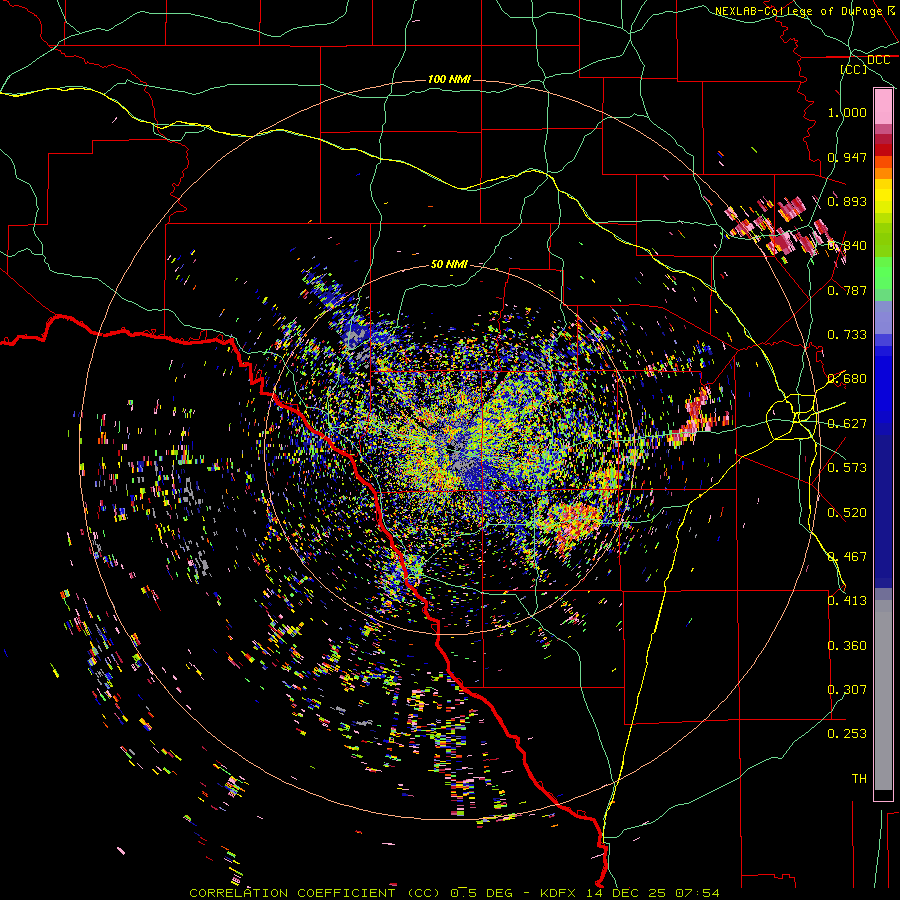
Task: Select the 0.413 scale value label
Action: click(847, 601)
